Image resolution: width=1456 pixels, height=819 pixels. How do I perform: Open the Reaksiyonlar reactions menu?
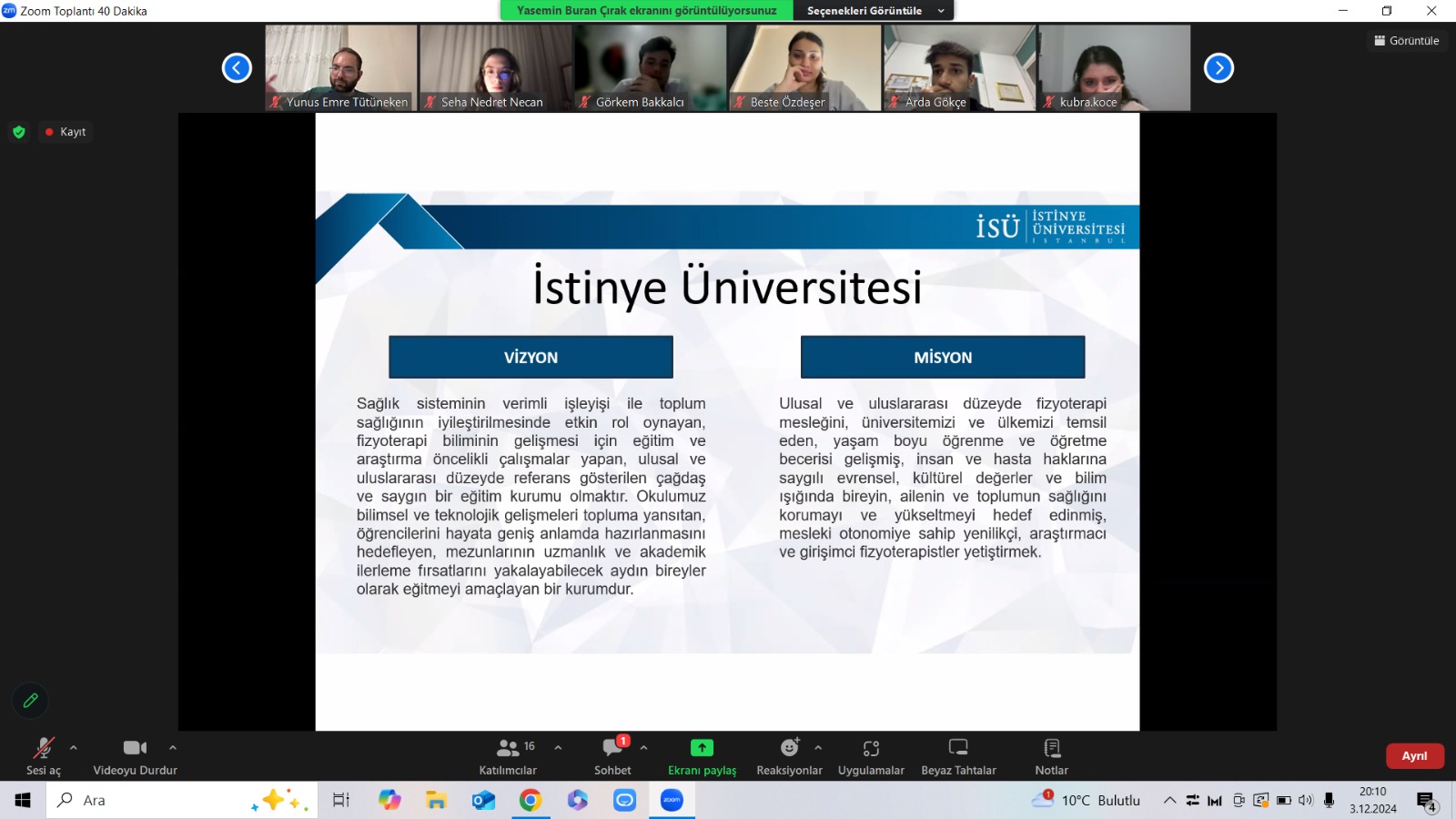[x=789, y=756]
